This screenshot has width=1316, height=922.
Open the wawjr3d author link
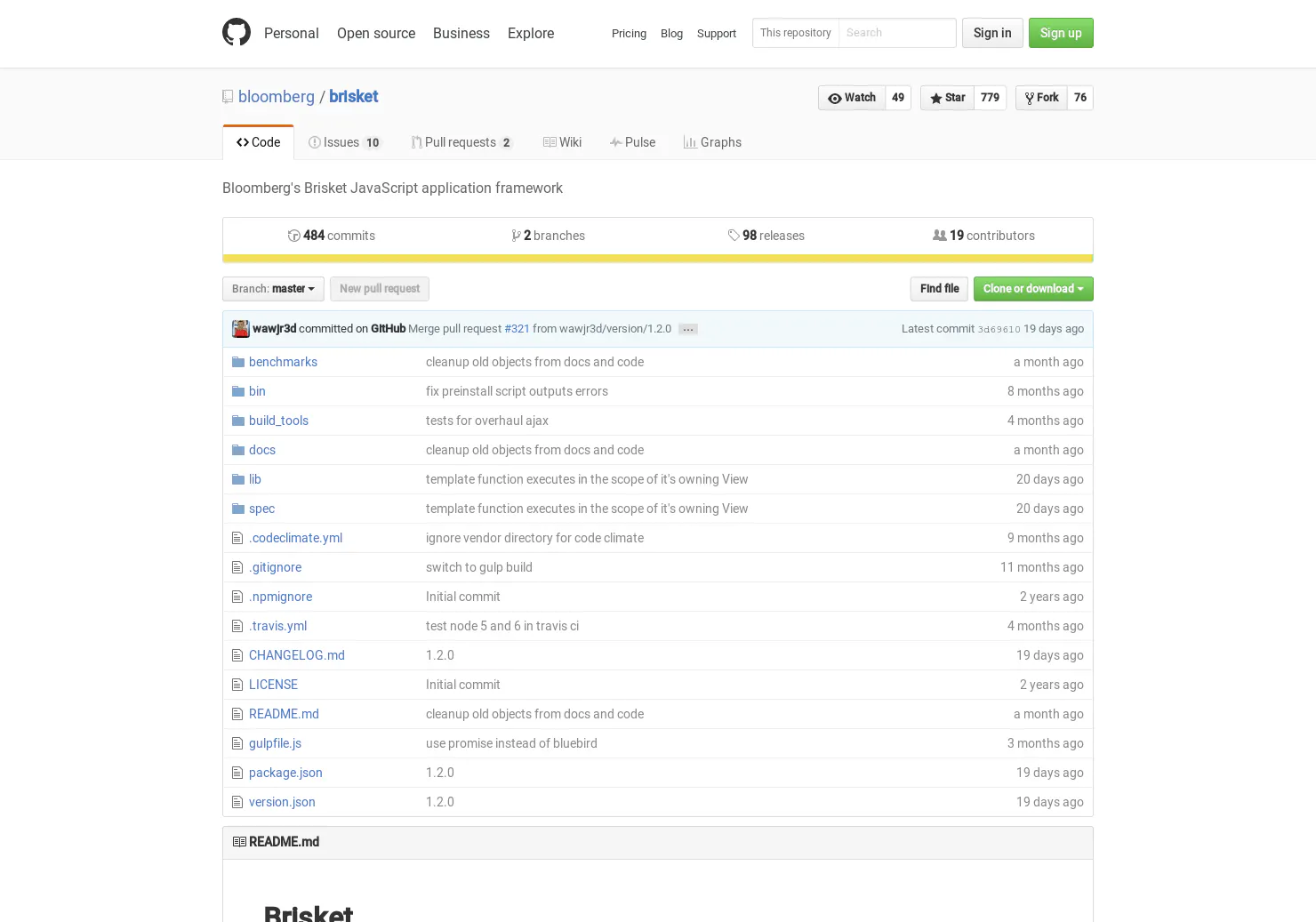coord(274,329)
